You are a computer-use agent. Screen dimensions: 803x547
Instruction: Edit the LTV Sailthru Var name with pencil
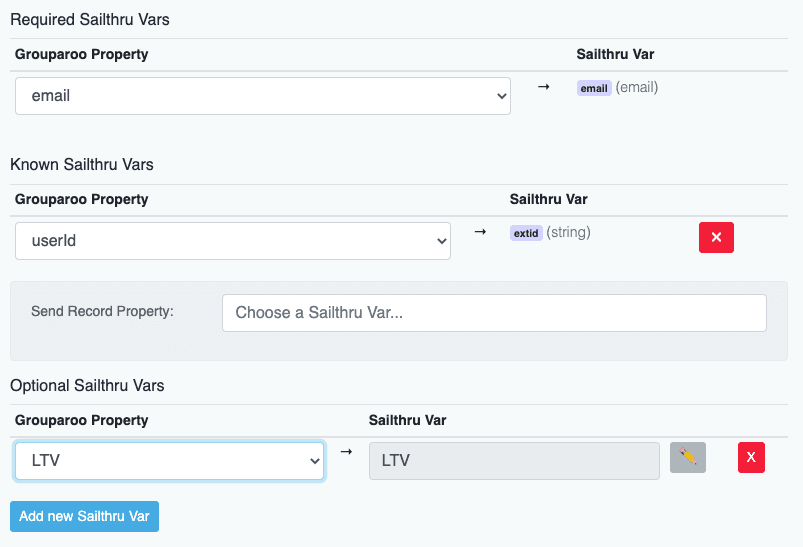click(688, 457)
